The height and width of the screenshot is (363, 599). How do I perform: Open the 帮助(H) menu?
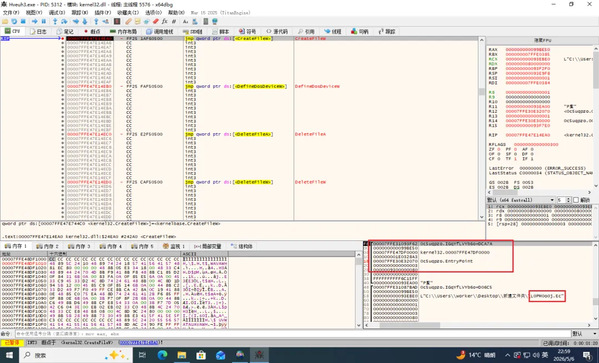176,13
